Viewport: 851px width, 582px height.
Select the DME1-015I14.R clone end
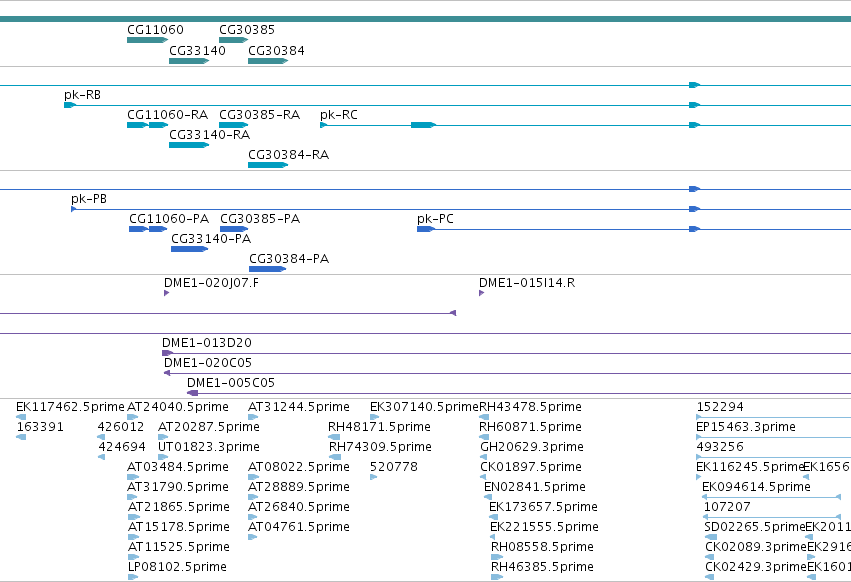[481, 293]
